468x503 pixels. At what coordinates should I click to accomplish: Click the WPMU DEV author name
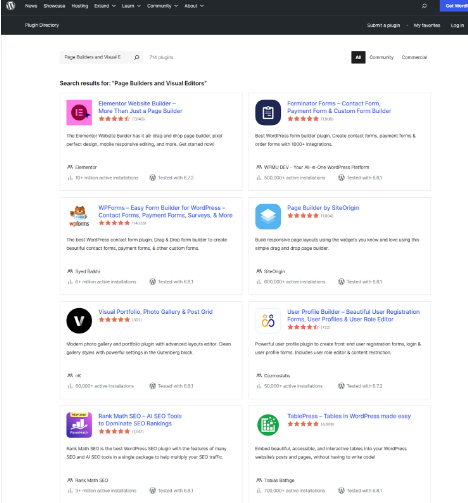(316, 167)
